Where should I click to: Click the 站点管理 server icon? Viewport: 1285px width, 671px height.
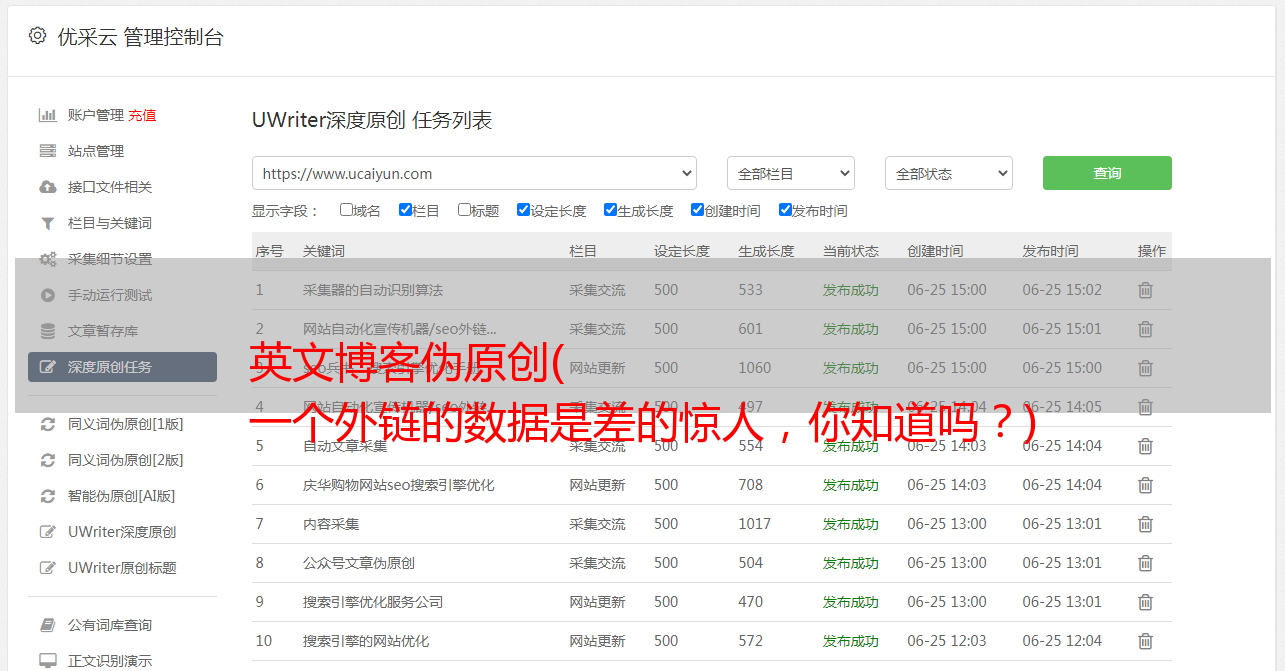pos(47,151)
